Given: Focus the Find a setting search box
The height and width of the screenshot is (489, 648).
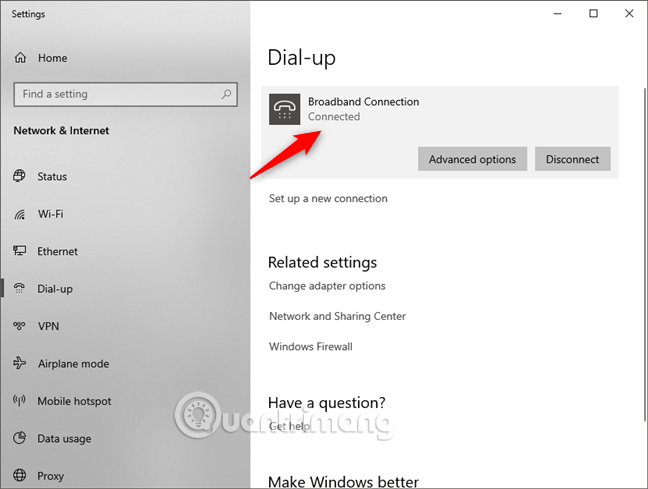Looking at the screenshot, I should point(115,95).
